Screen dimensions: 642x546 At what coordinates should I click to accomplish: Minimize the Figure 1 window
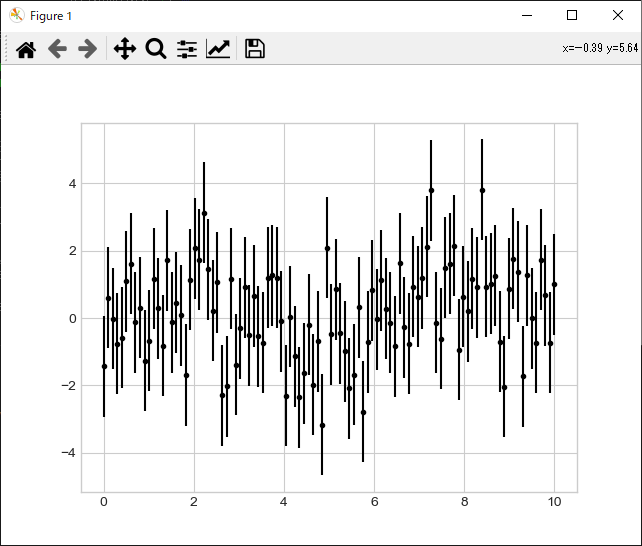527,16
